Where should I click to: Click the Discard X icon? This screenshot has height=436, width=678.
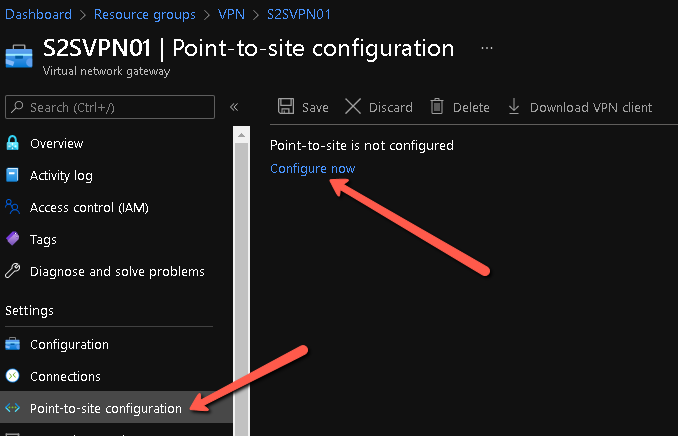pyautogui.click(x=353, y=106)
